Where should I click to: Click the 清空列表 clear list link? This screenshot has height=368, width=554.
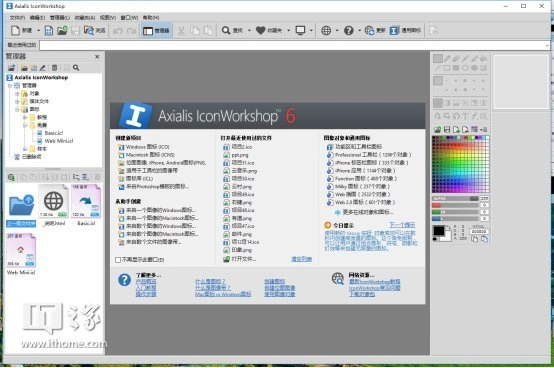point(301,259)
